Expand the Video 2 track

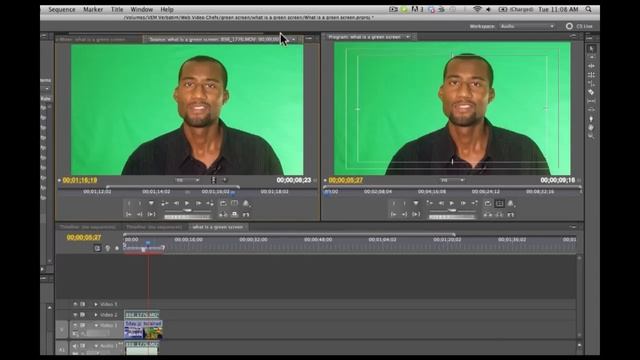click(x=96, y=315)
